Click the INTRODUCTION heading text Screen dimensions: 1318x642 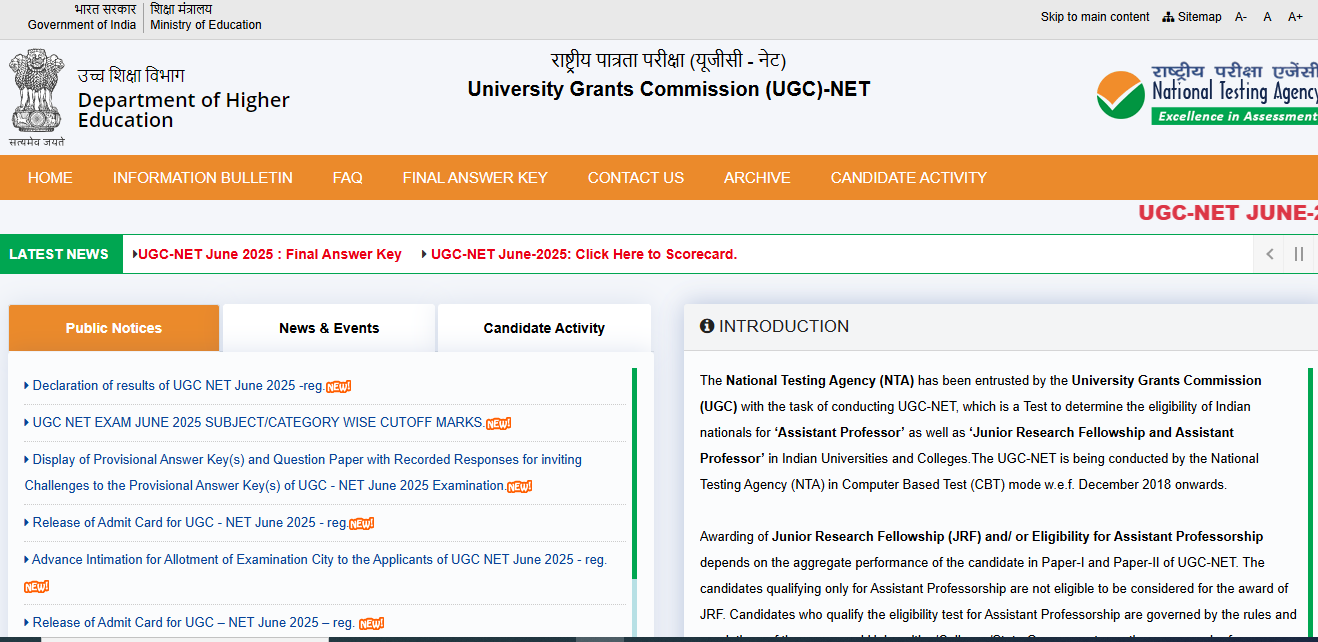point(784,326)
